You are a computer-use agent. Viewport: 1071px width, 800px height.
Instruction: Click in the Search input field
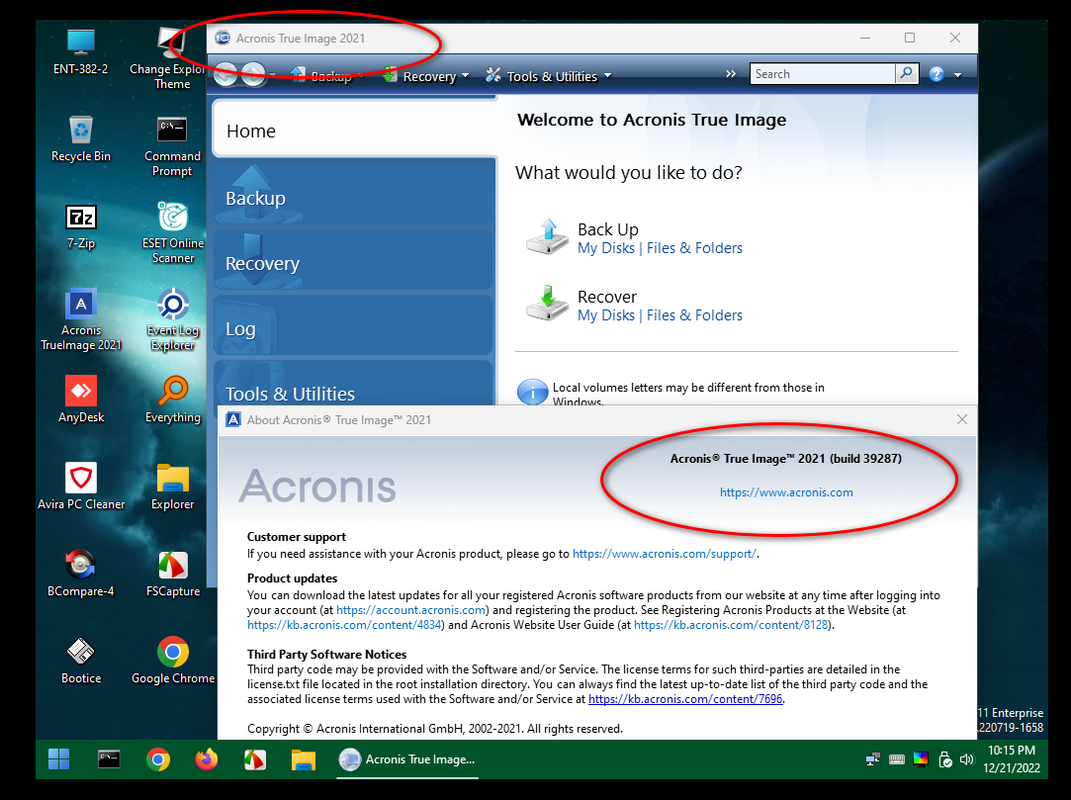(x=822, y=74)
